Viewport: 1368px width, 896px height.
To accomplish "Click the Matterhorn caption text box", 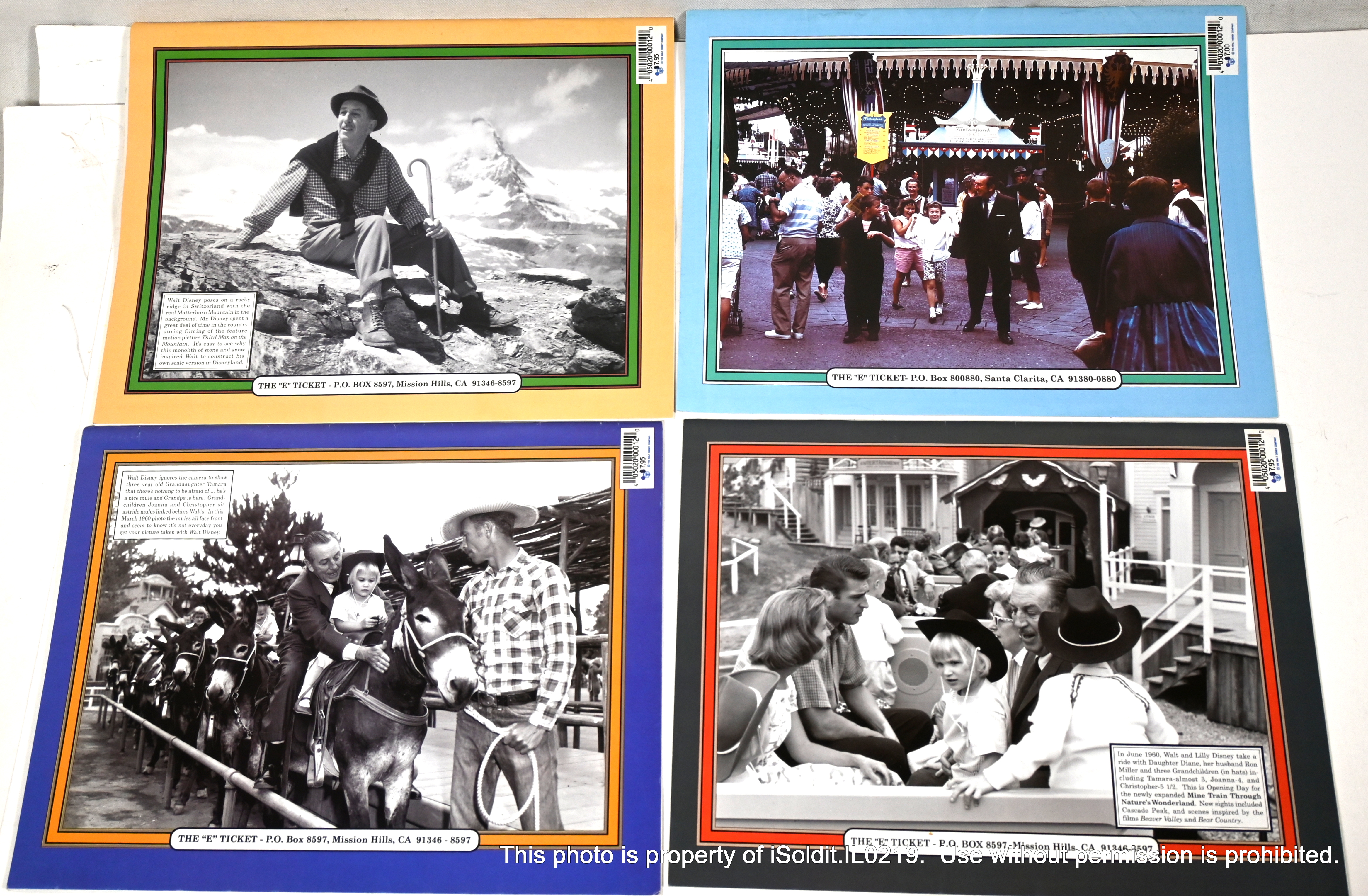I will tap(206, 331).
